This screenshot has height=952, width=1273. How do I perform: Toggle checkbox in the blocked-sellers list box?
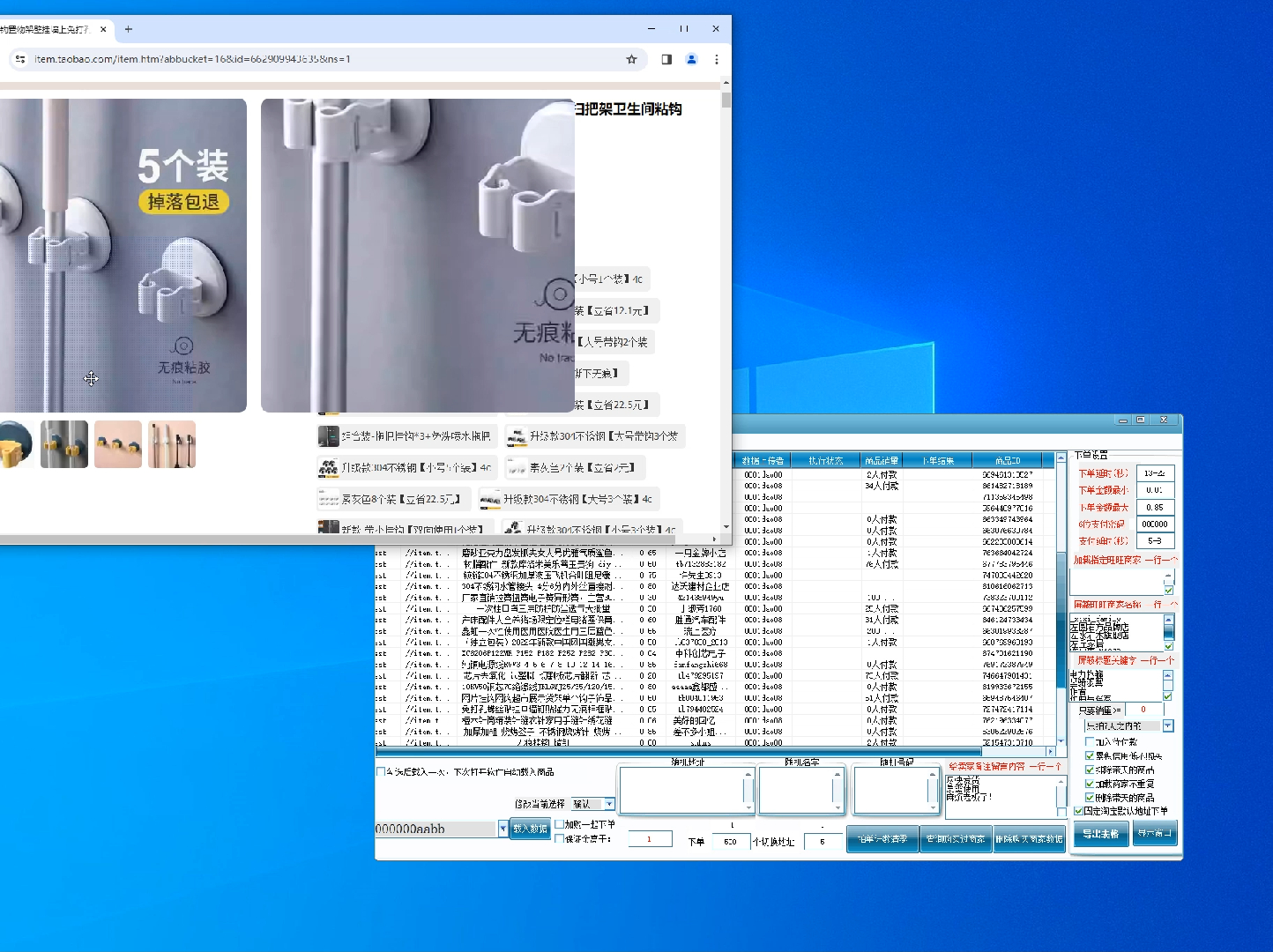[x=1169, y=646]
